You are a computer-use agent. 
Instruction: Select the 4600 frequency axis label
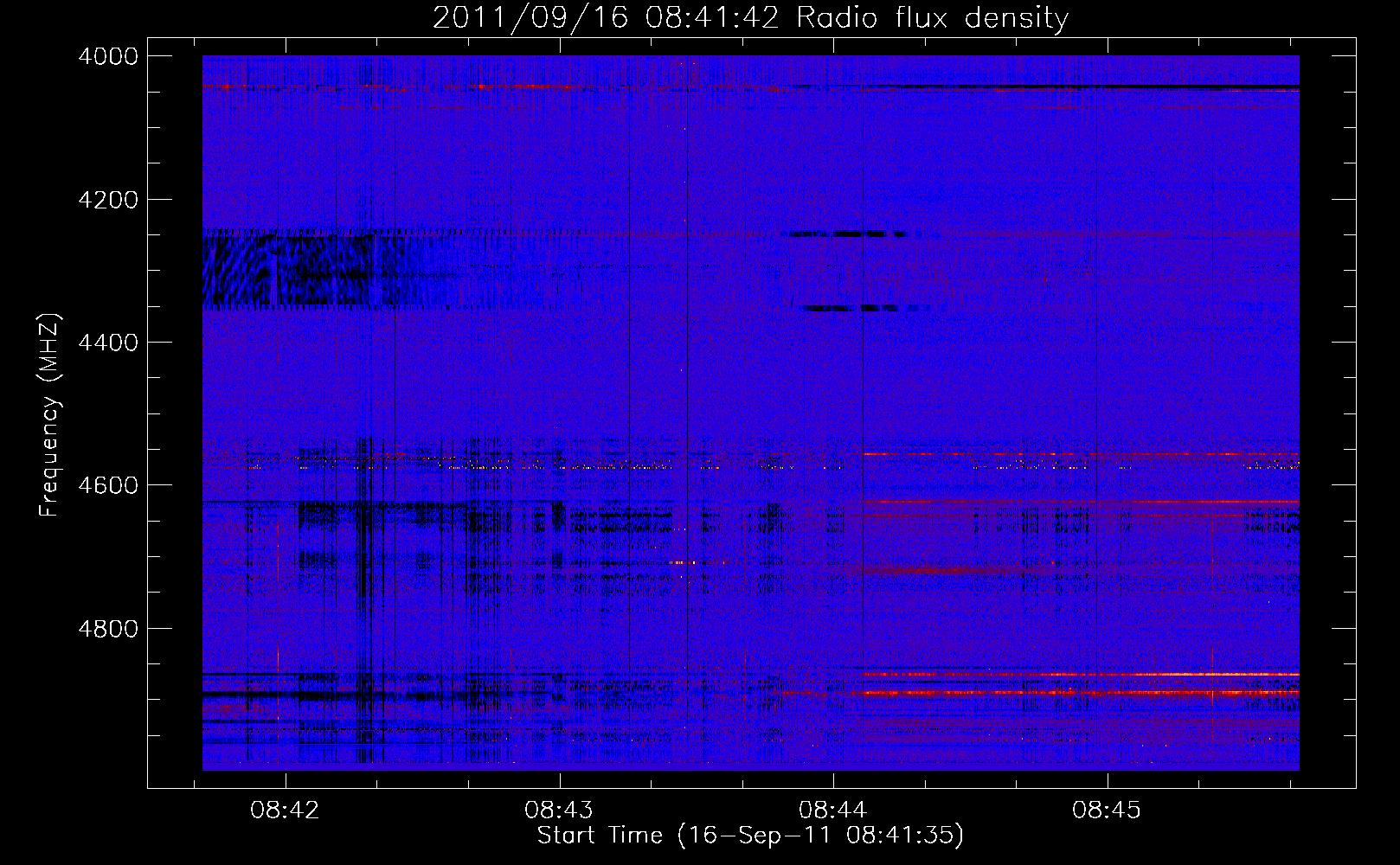click(108, 485)
